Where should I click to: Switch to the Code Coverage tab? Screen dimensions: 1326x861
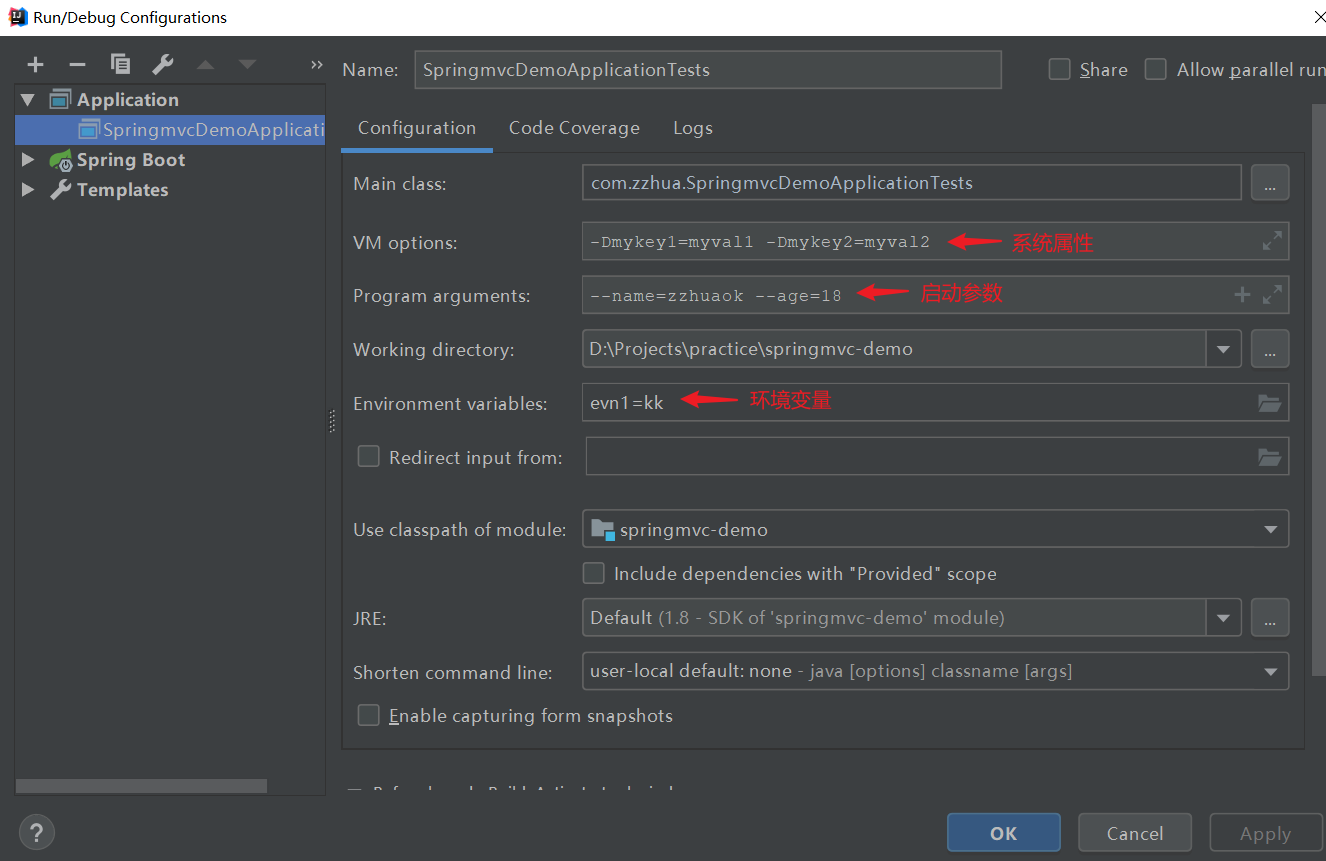574,128
